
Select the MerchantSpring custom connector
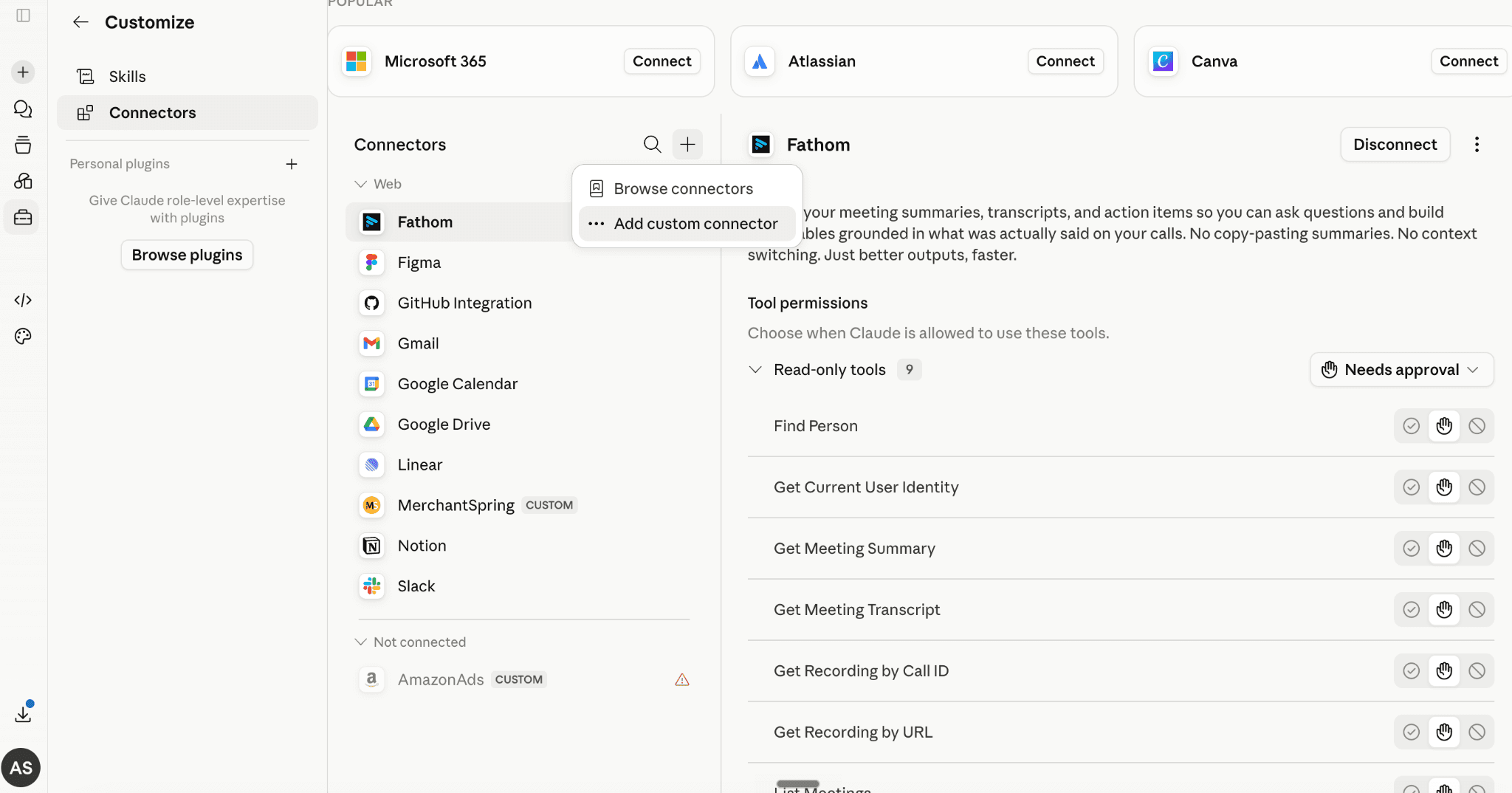click(x=523, y=505)
